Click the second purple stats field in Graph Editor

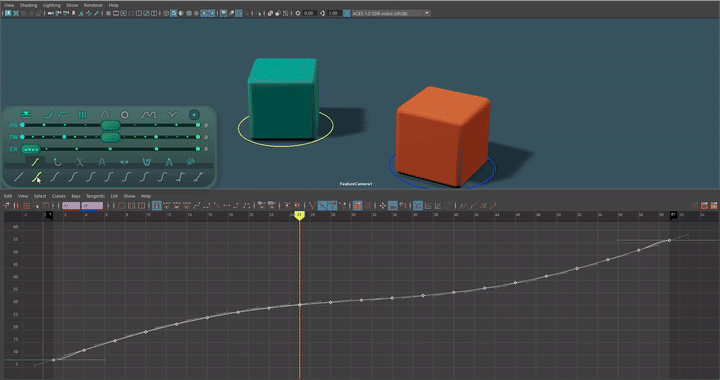click(x=92, y=206)
